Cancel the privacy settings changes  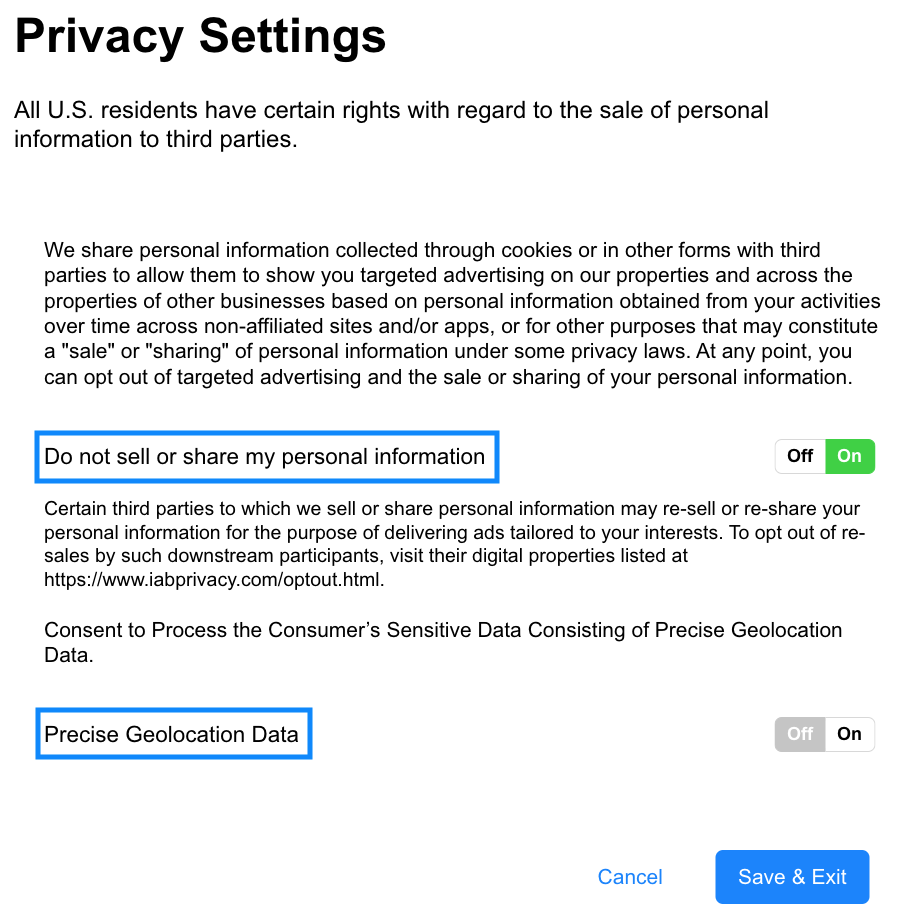629,877
